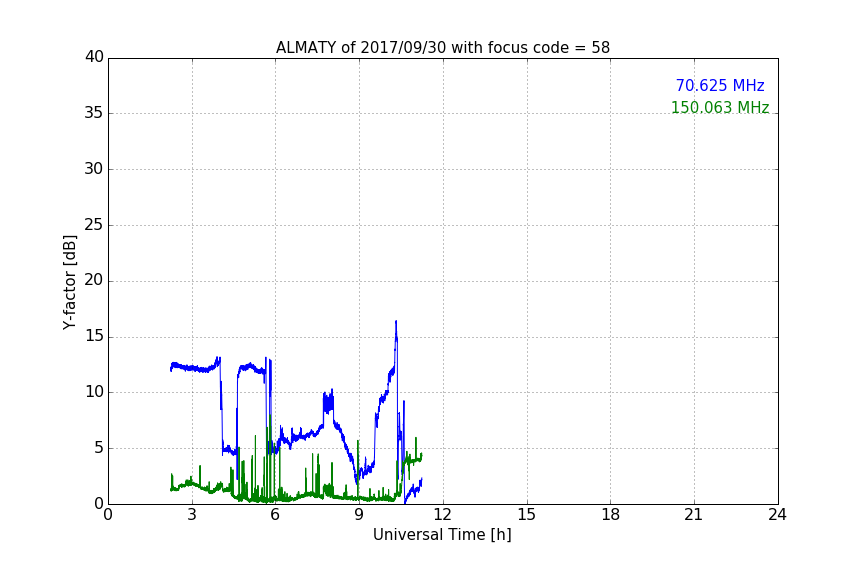Click the plot title 'ALMATY of 2017/09/30 with focus code = 58'

coord(442,48)
